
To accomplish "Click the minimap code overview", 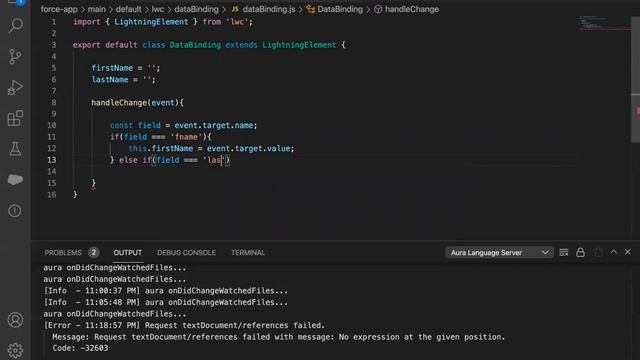I will pyautogui.click(x=604, y=23).
